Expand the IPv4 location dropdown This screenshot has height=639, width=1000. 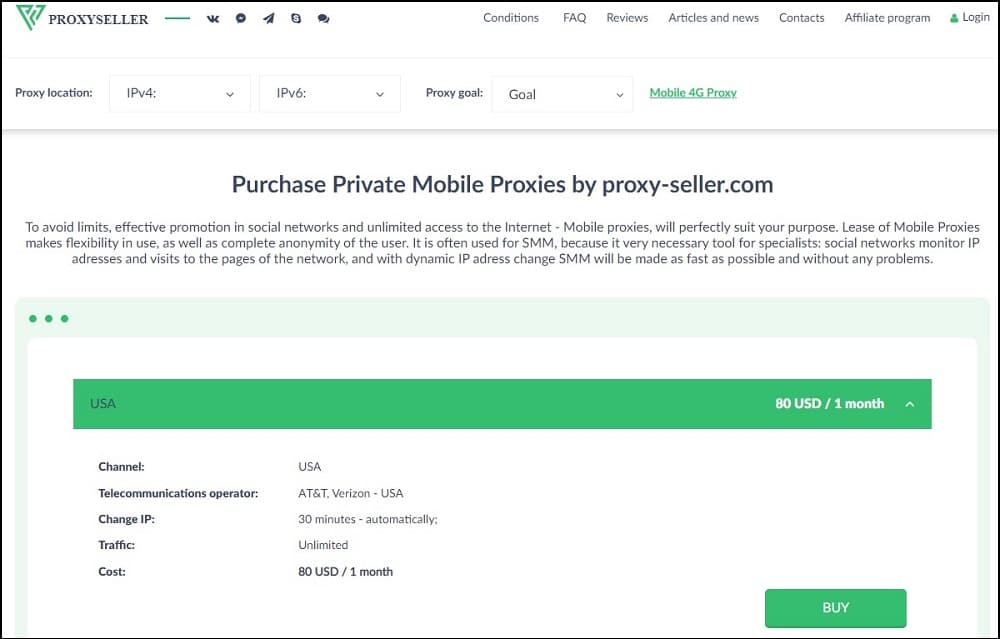180,94
